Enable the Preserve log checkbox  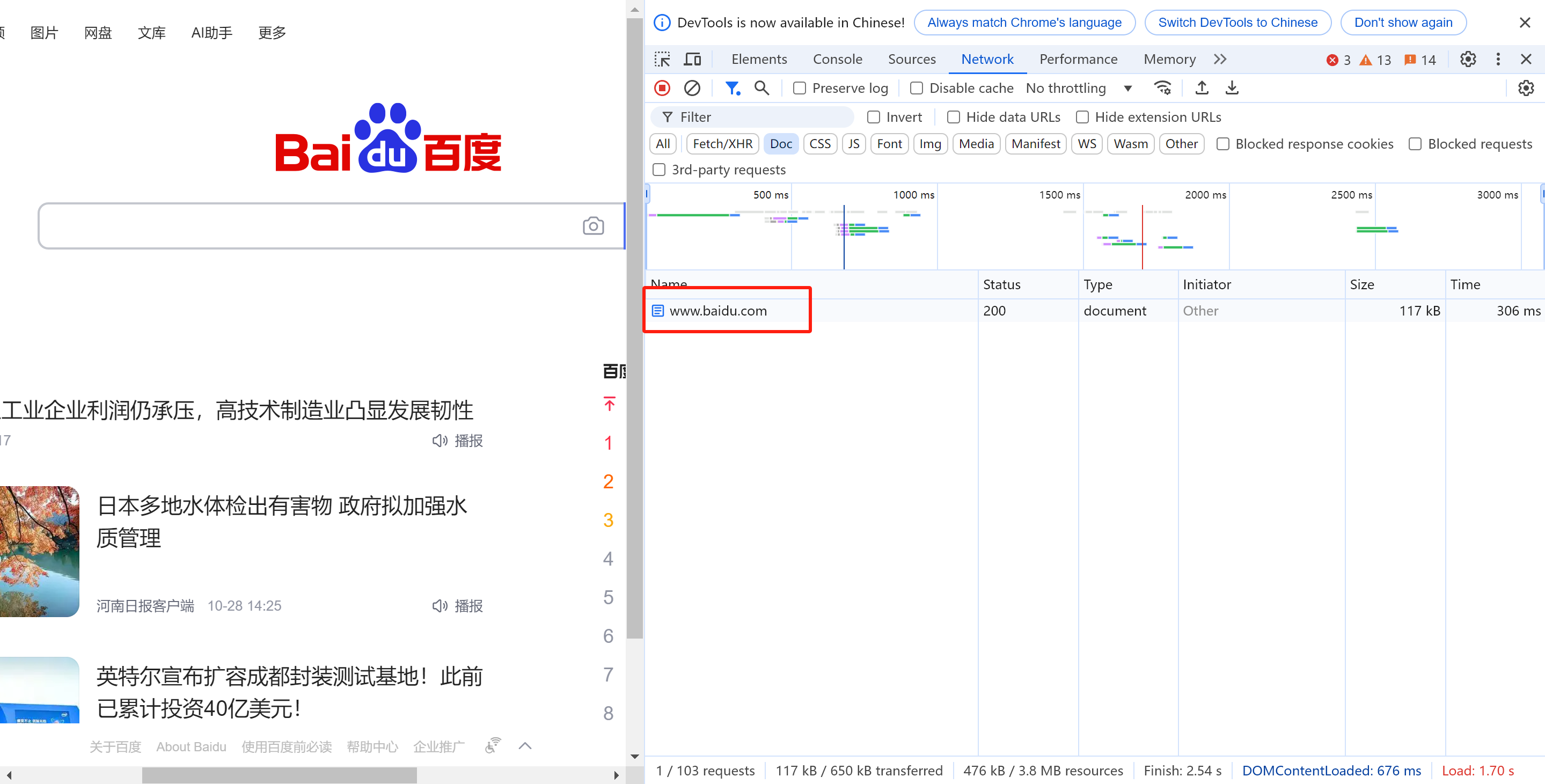[x=800, y=87]
